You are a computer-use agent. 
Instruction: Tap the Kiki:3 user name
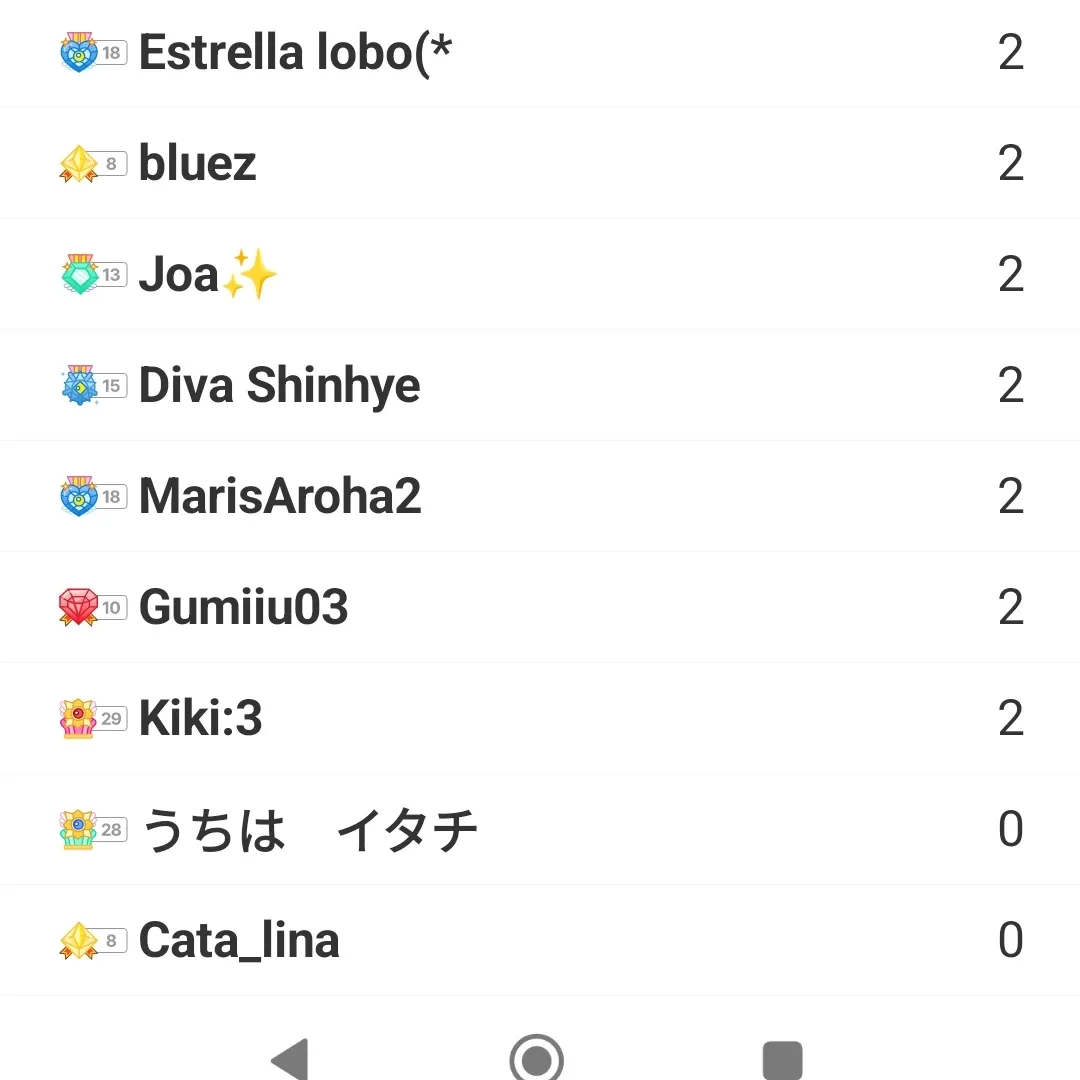tap(200, 719)
